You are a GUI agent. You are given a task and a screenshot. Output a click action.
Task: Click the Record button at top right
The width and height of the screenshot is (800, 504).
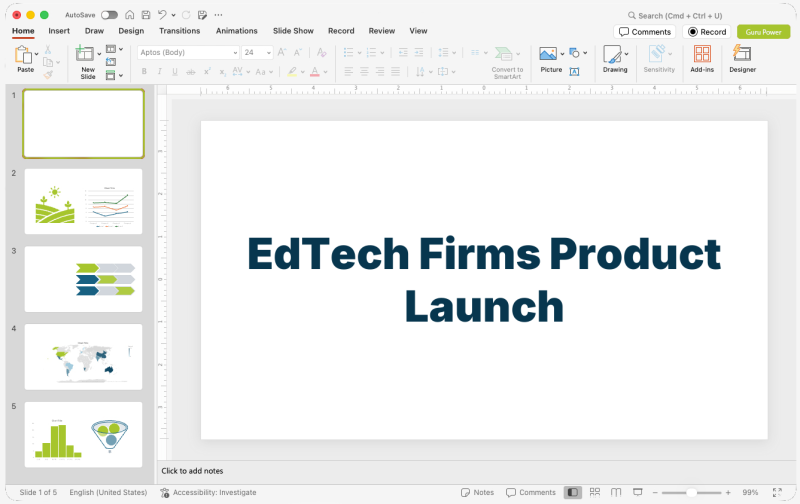707,32
